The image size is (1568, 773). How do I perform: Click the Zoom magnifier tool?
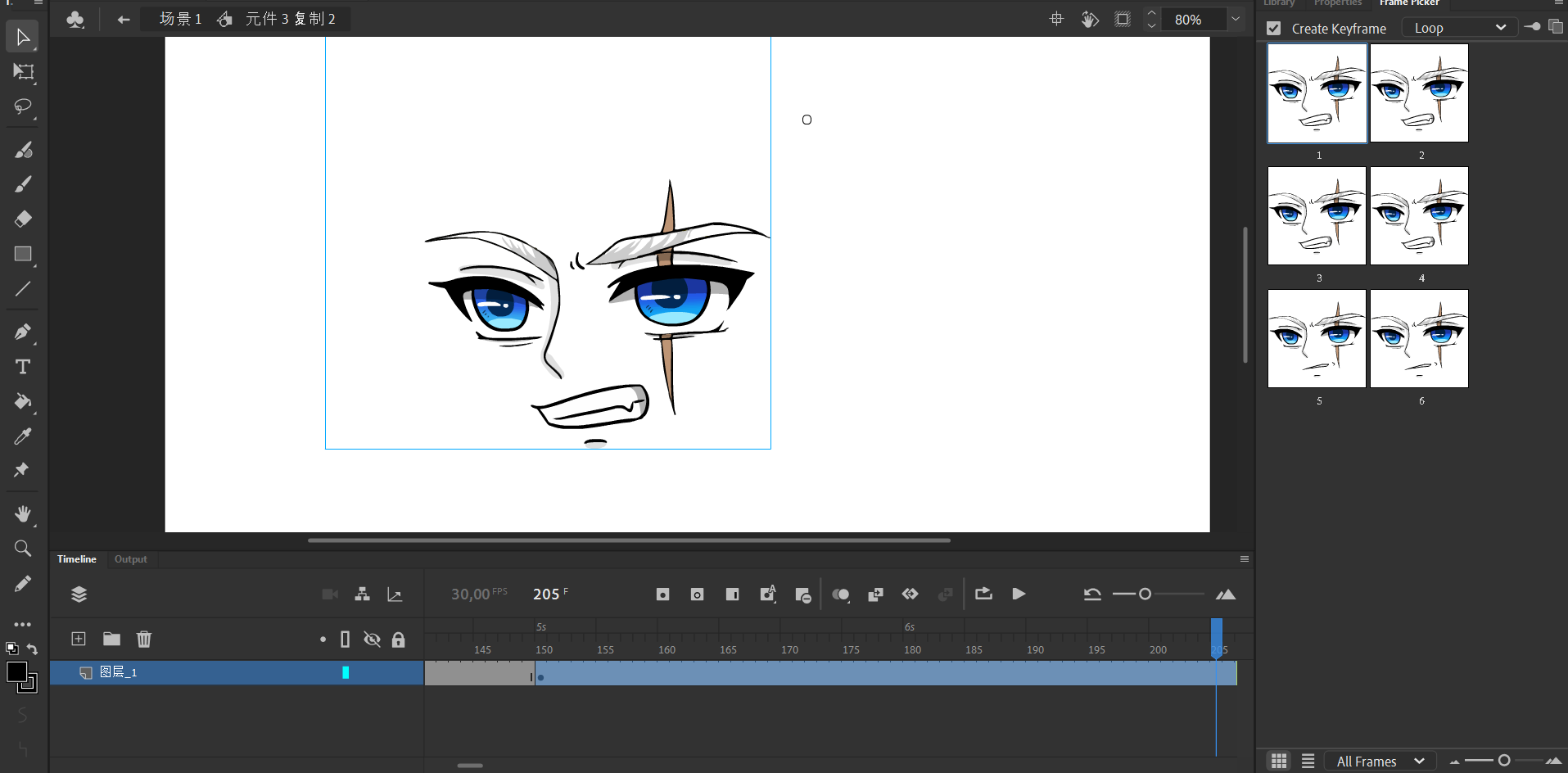23,549
